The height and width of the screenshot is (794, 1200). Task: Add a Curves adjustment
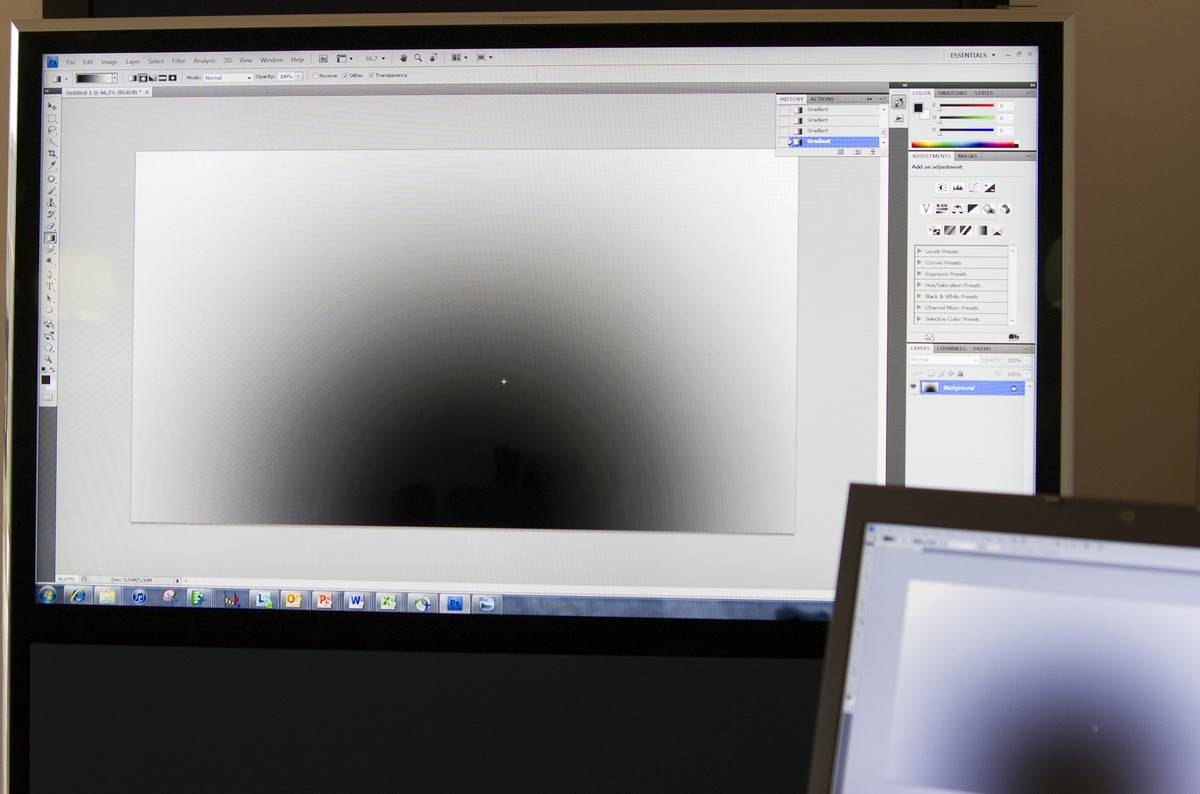[973, 187]
